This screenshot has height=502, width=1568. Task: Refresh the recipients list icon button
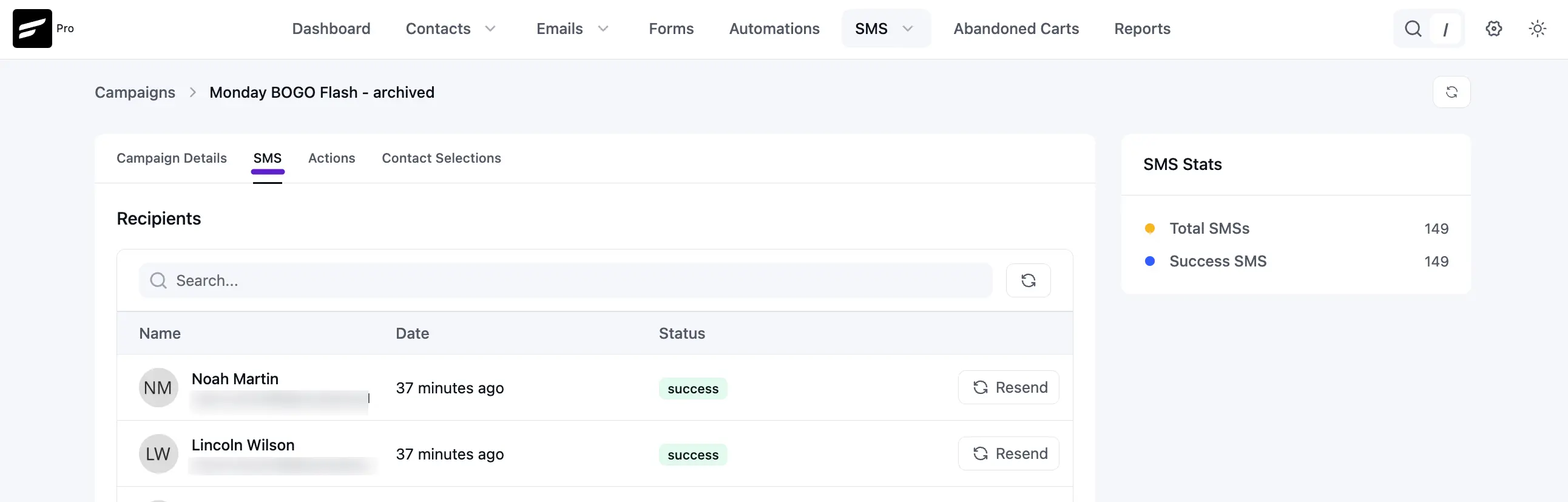coord(1028,280)
